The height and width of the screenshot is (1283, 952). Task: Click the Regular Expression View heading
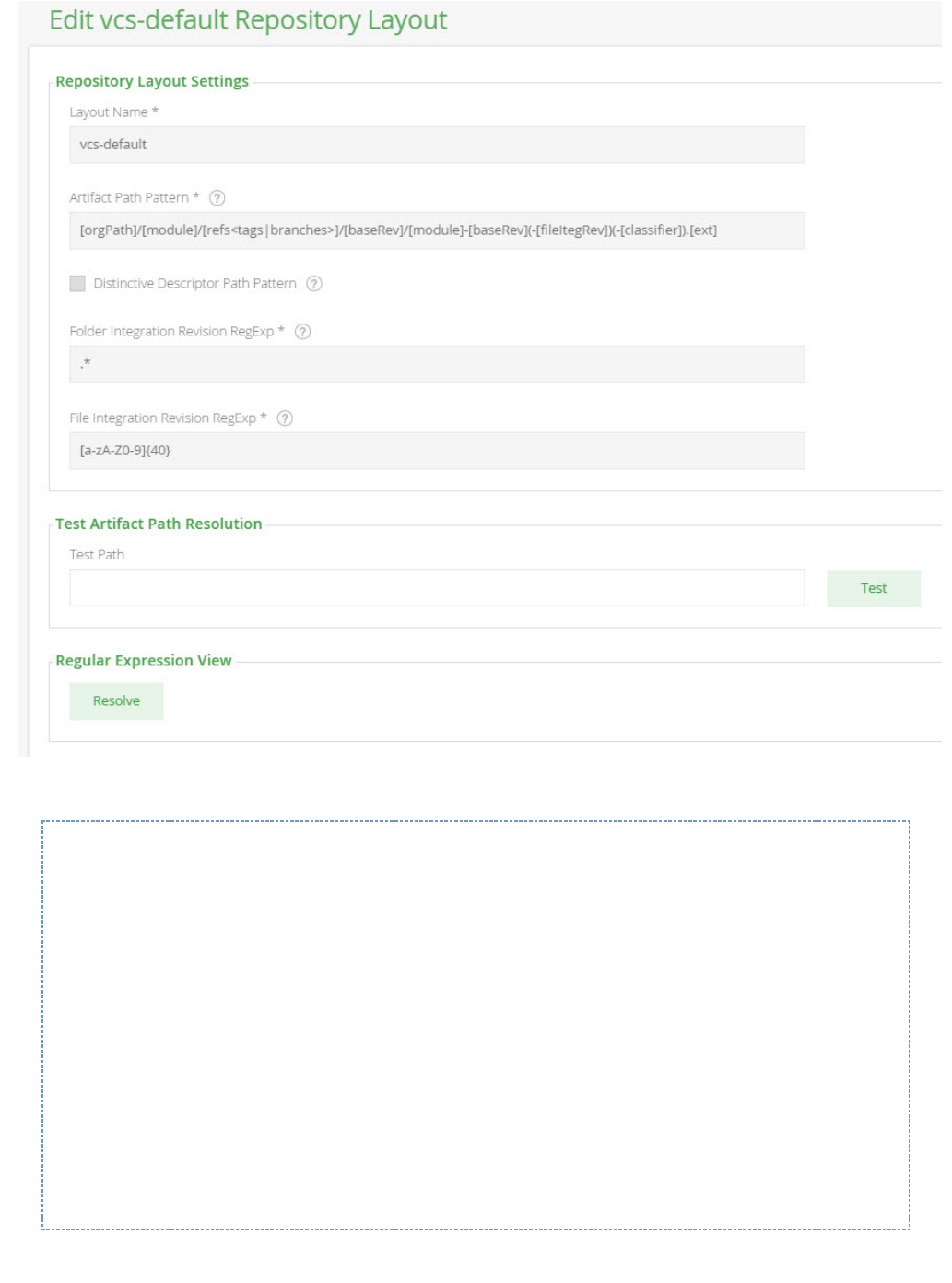tap(144, 661)
